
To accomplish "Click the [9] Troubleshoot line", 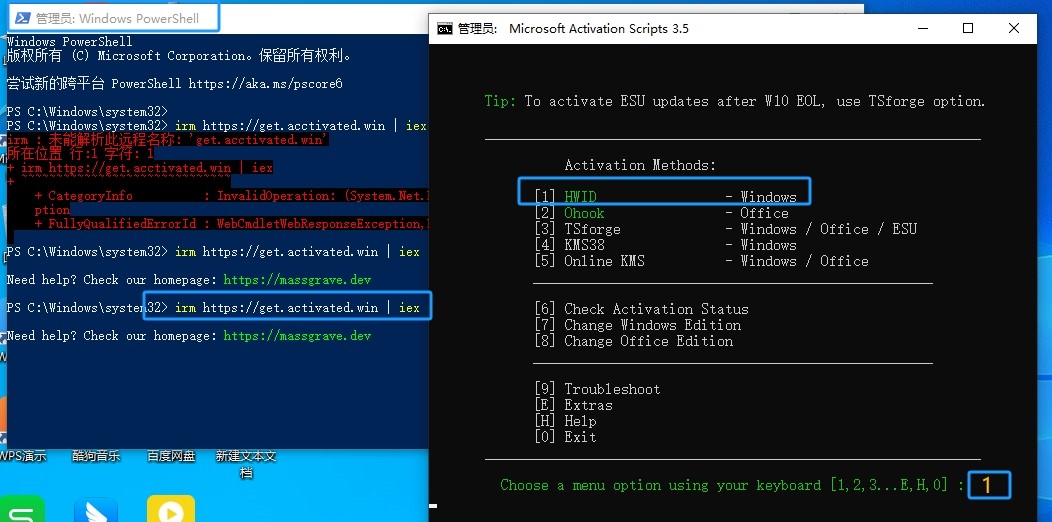I will click(x=597, y=389).
